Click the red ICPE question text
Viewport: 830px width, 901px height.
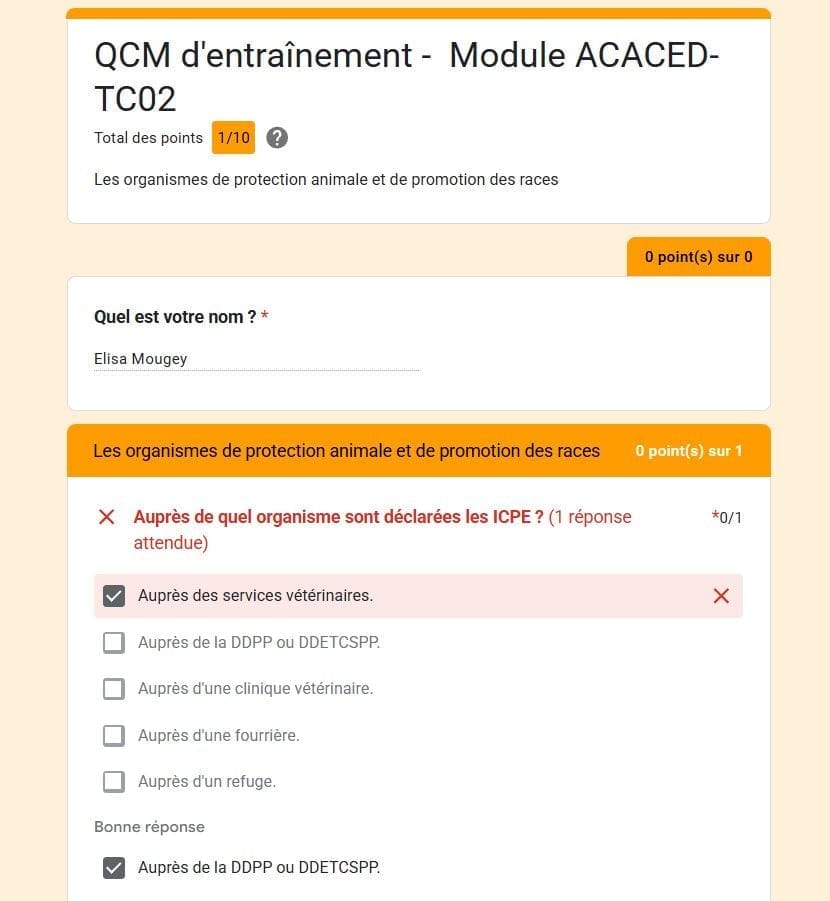click(x=338, y=518)
